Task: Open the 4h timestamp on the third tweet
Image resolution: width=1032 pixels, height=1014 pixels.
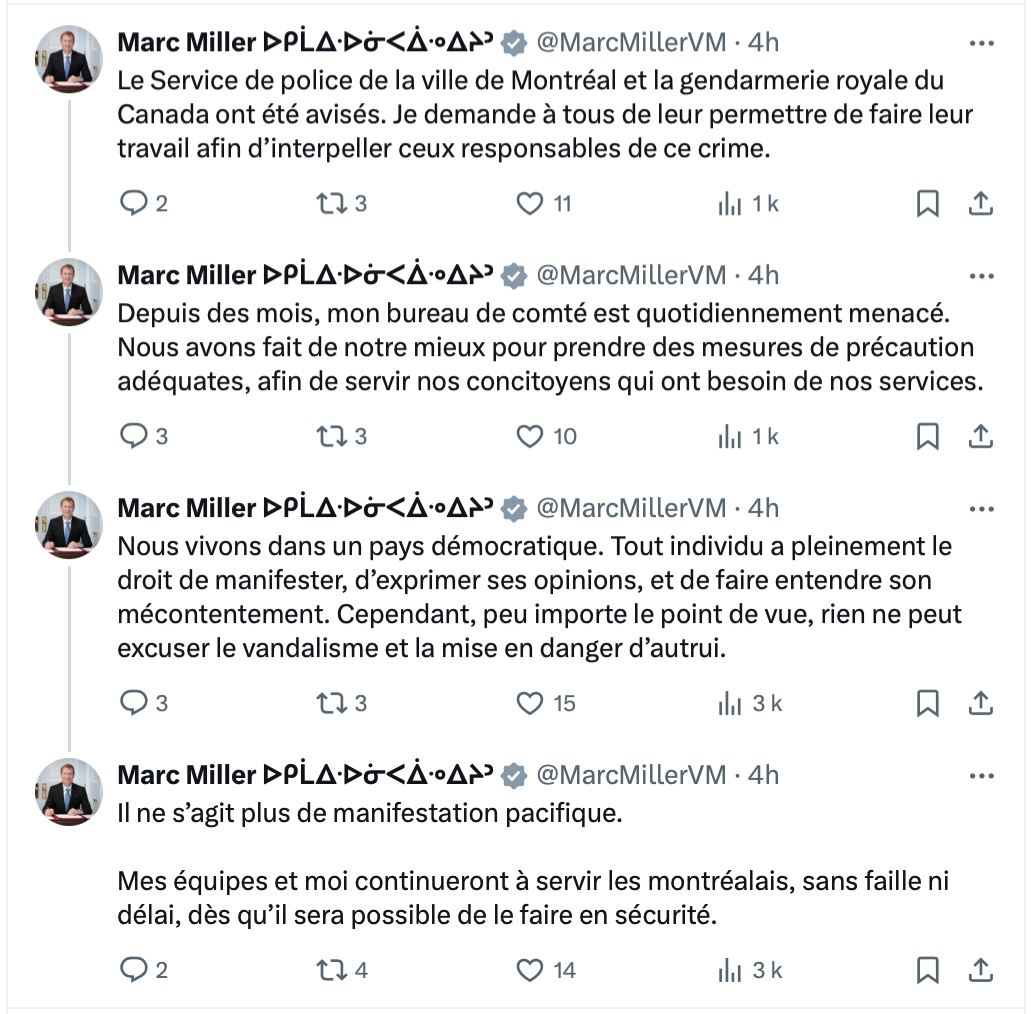Action: tap(763, 508)
